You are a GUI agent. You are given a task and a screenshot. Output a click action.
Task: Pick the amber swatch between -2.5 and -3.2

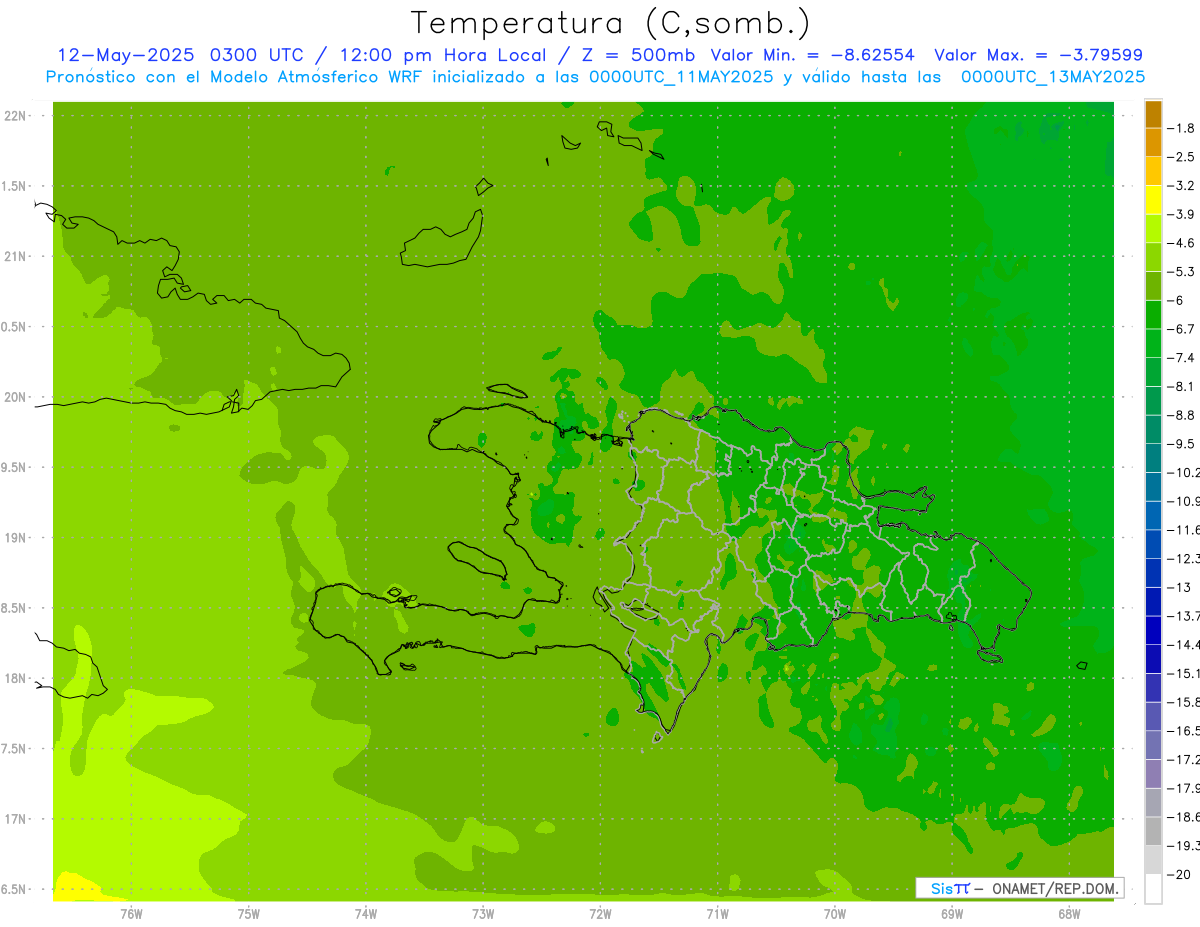tap(1153, 171)
